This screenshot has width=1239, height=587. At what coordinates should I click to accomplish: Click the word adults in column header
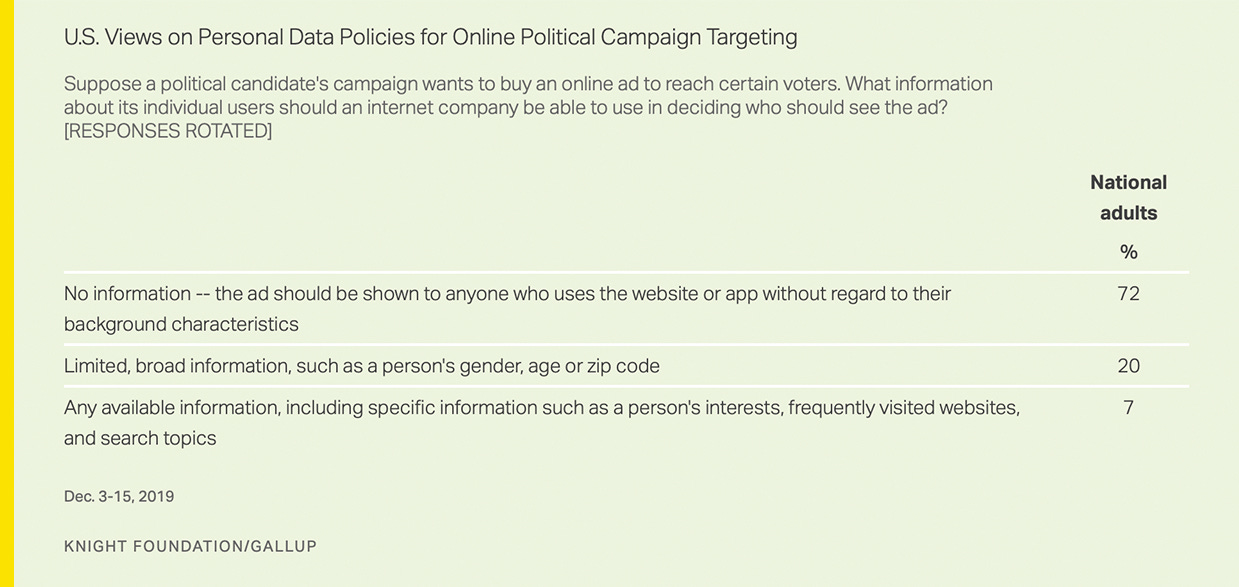(x=1129, y=213)
